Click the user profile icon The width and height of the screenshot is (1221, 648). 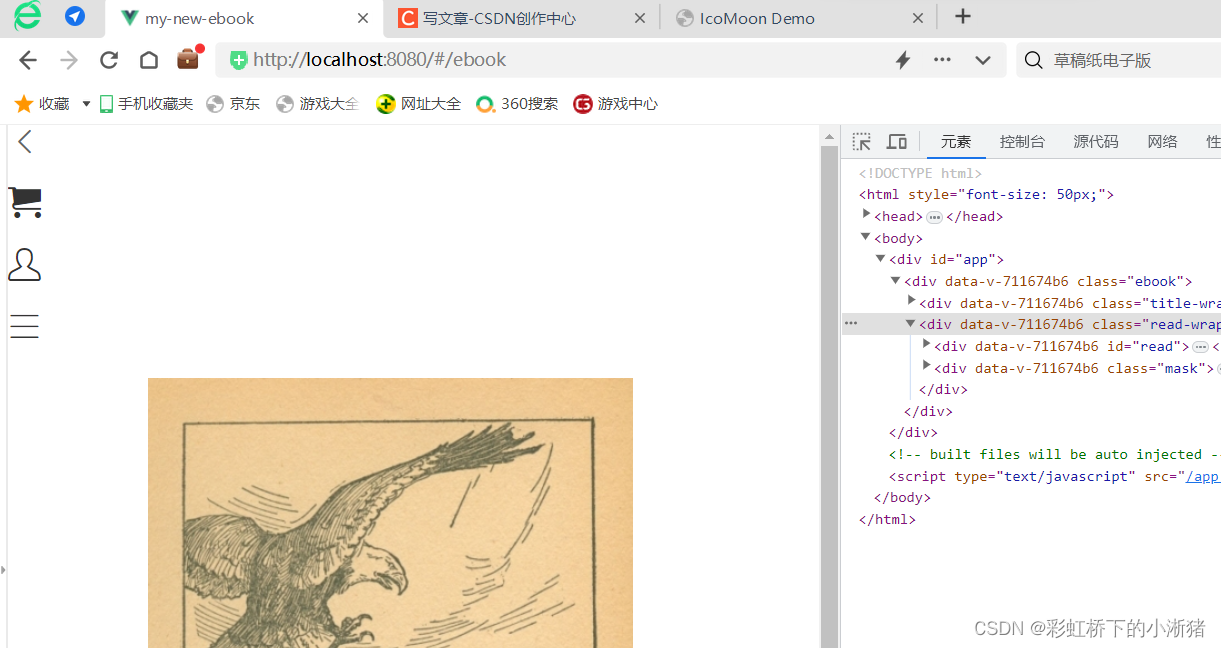click(x=24, y=265)
